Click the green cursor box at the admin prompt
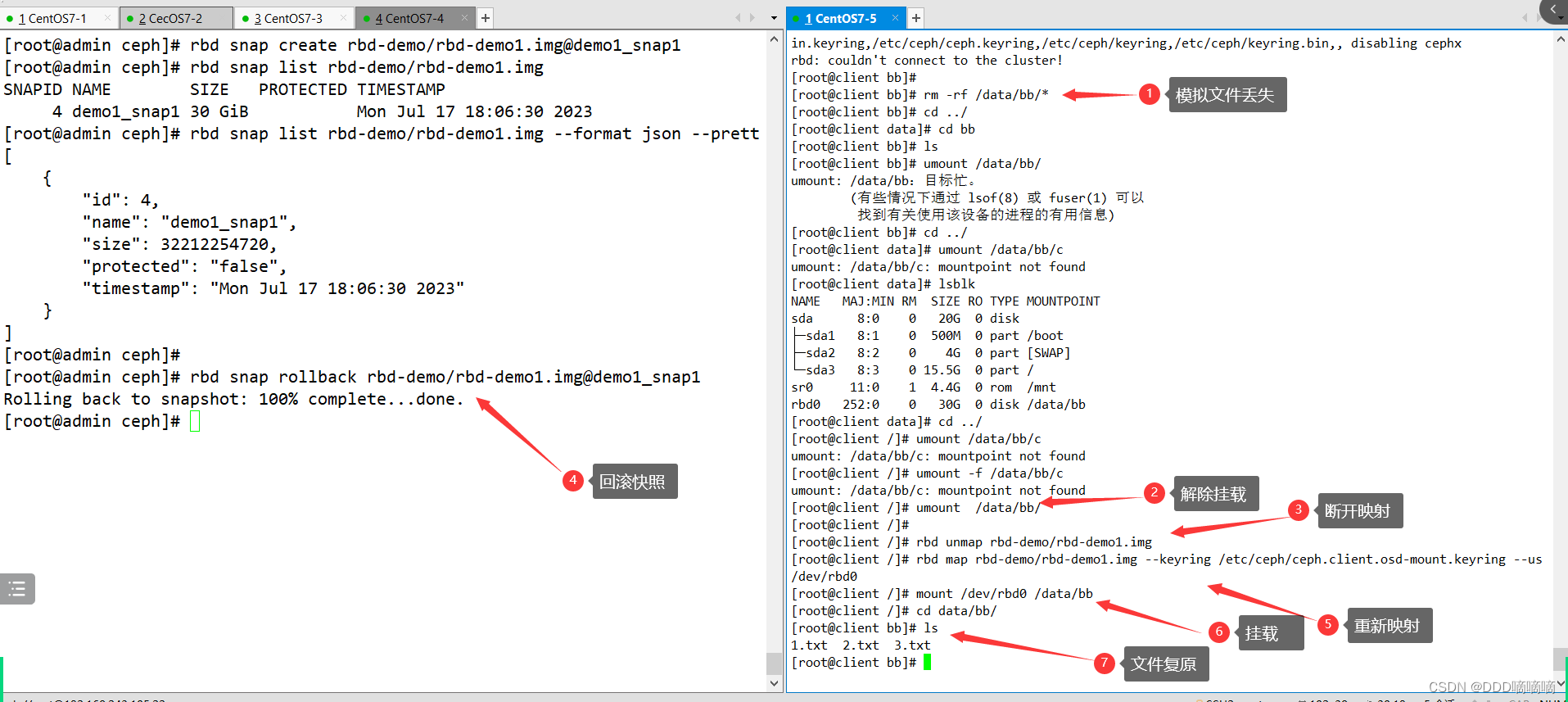This screenshot has width=1568, height=702. tap(195, 421)
